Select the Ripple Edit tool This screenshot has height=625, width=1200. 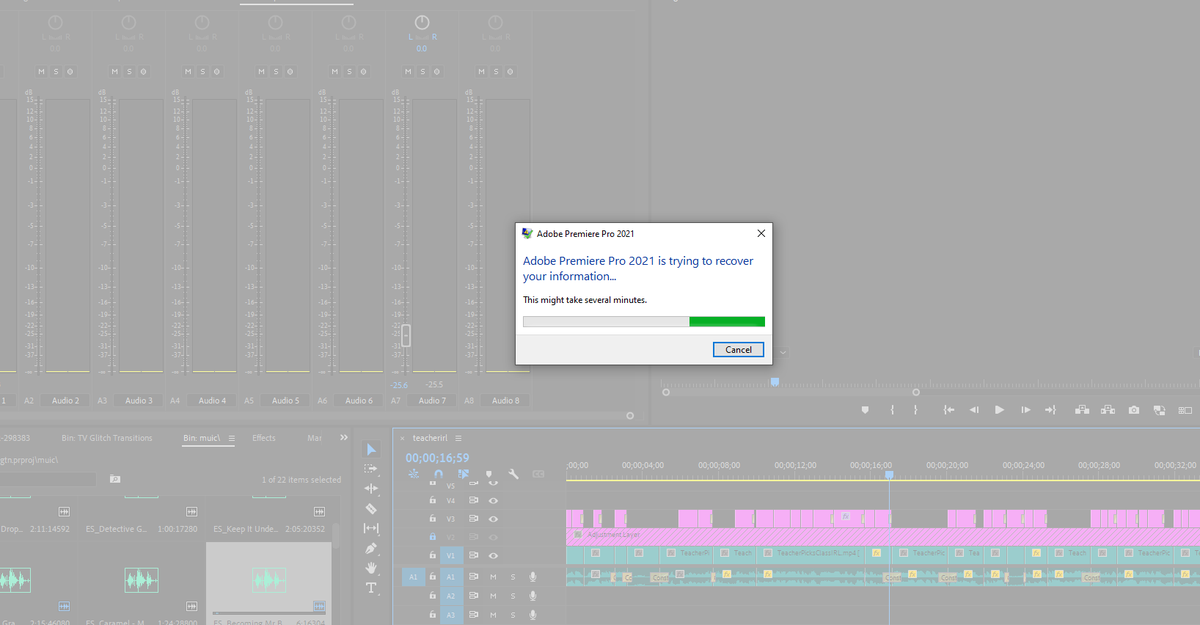pyautogui.click(x=371, y=488)
